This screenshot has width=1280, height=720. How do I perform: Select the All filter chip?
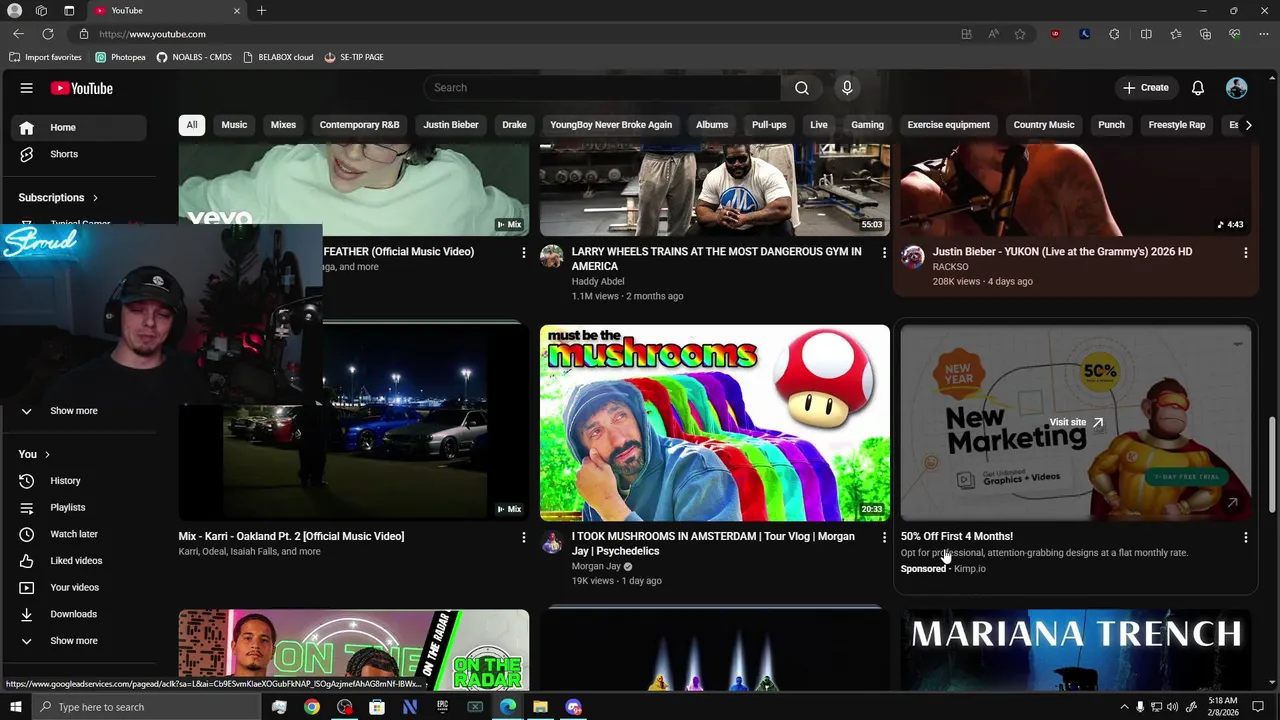(x=192, y=125)
